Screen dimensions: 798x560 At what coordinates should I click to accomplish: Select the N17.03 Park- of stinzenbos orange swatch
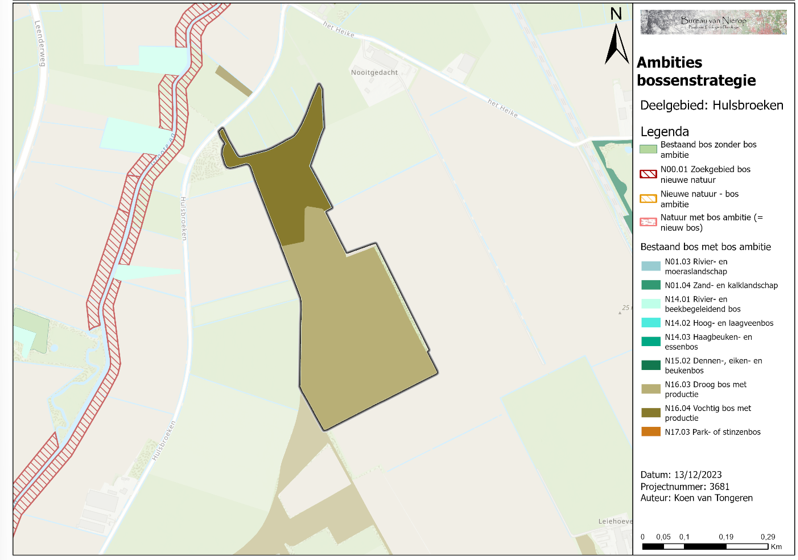650,432
